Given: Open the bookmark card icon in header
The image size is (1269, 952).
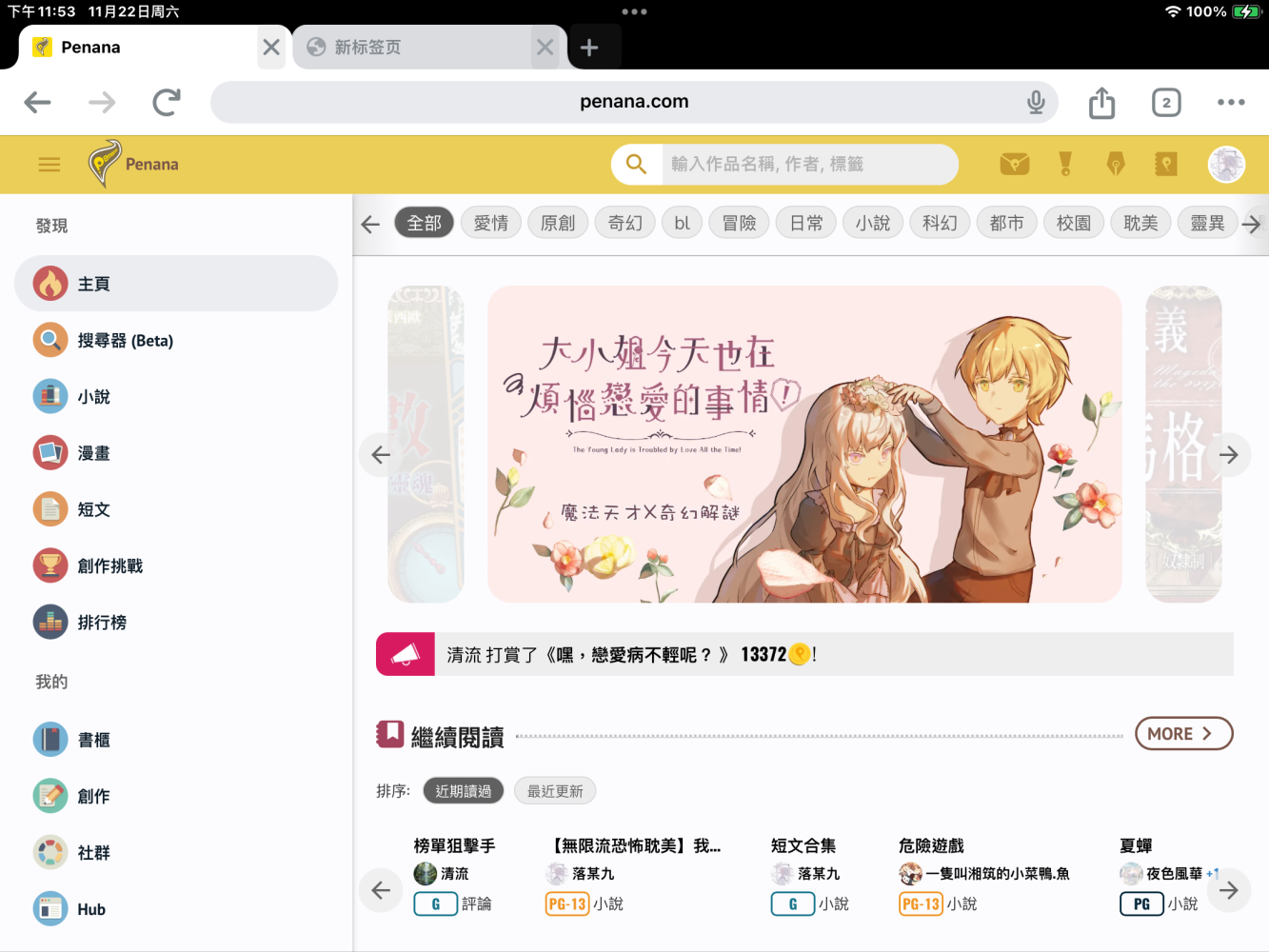Looking at the screenshot, I should pyautogui.click(x=1166, y=164).
